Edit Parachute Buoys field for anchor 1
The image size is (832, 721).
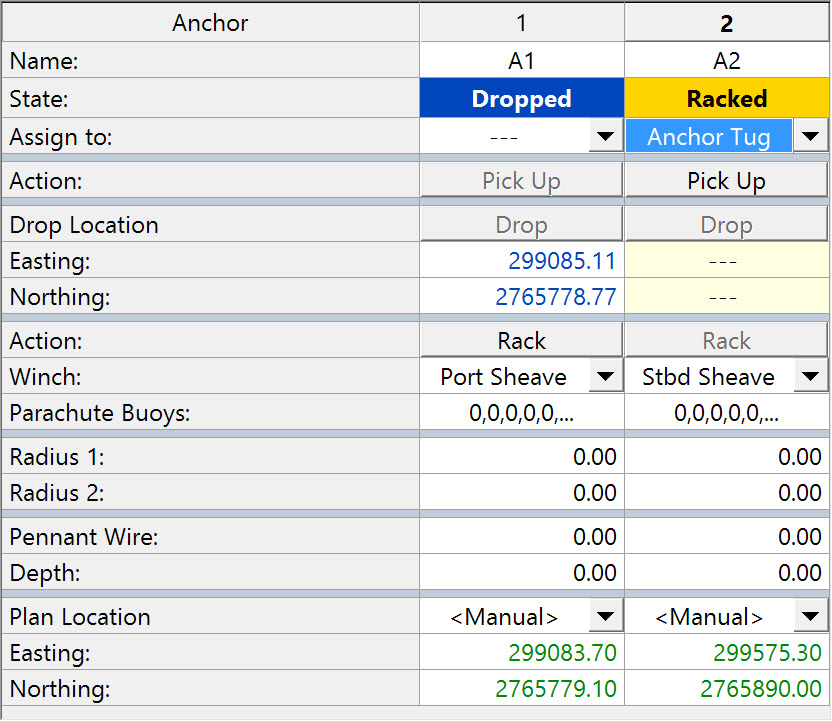(x=521, y=413)
